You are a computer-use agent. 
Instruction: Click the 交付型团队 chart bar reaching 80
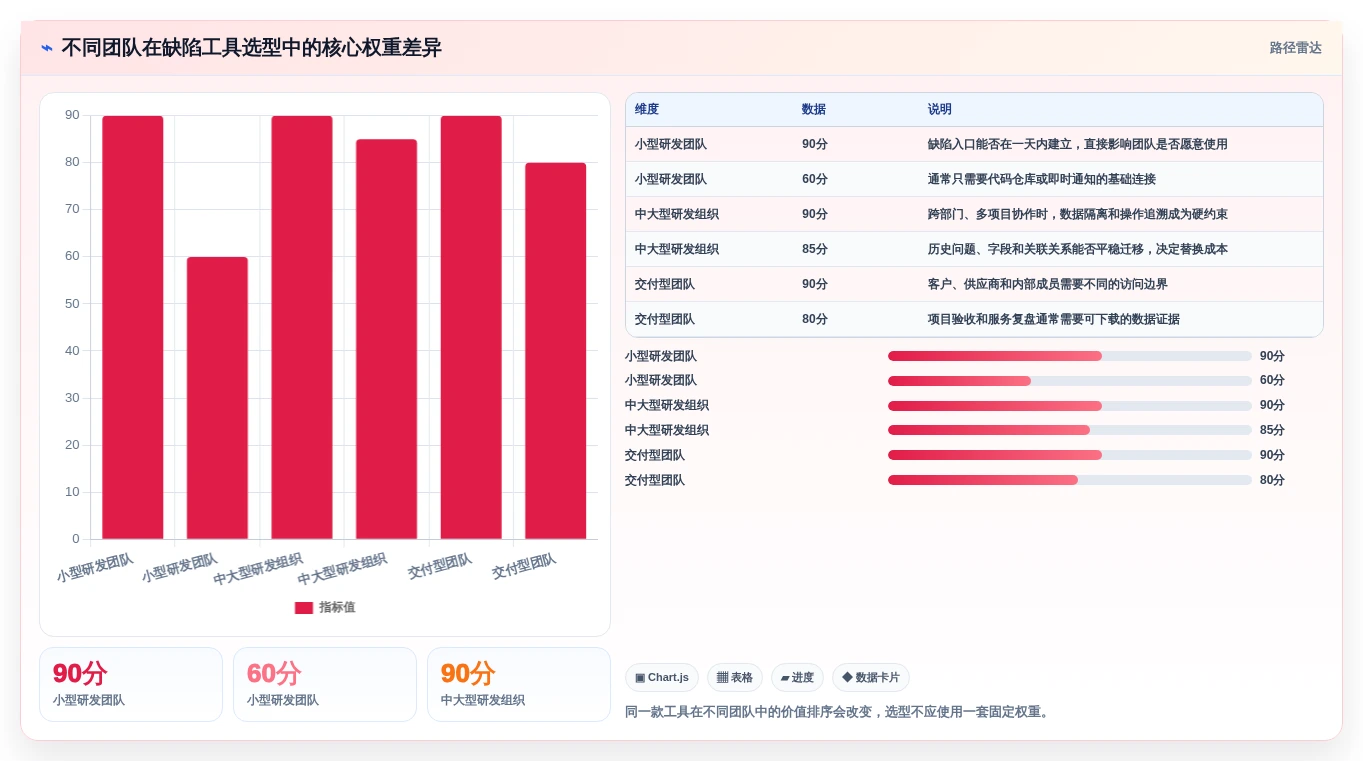coord(556,351)
